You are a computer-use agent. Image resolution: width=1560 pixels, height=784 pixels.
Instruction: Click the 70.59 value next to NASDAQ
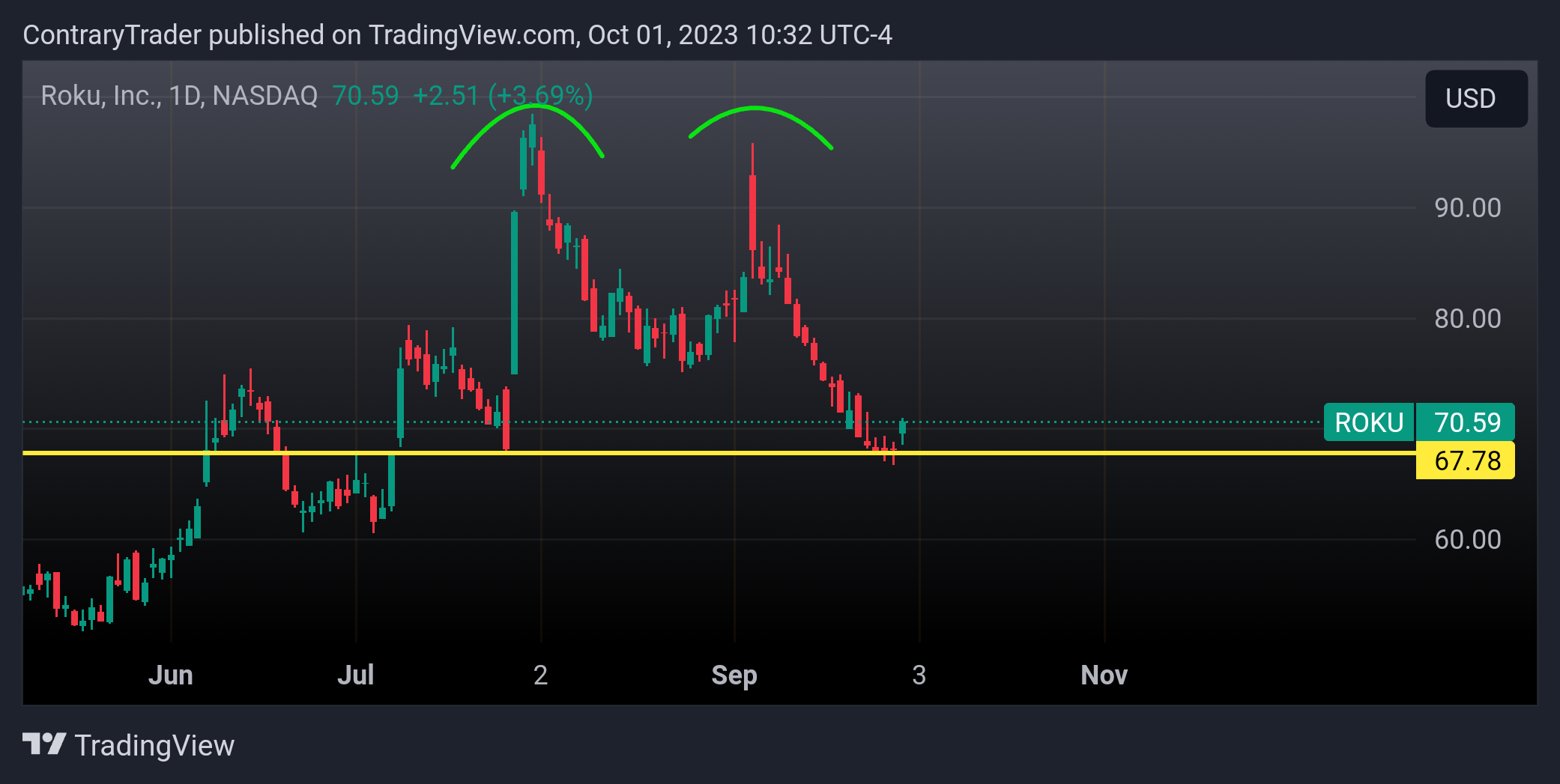[x=366, y=96]
